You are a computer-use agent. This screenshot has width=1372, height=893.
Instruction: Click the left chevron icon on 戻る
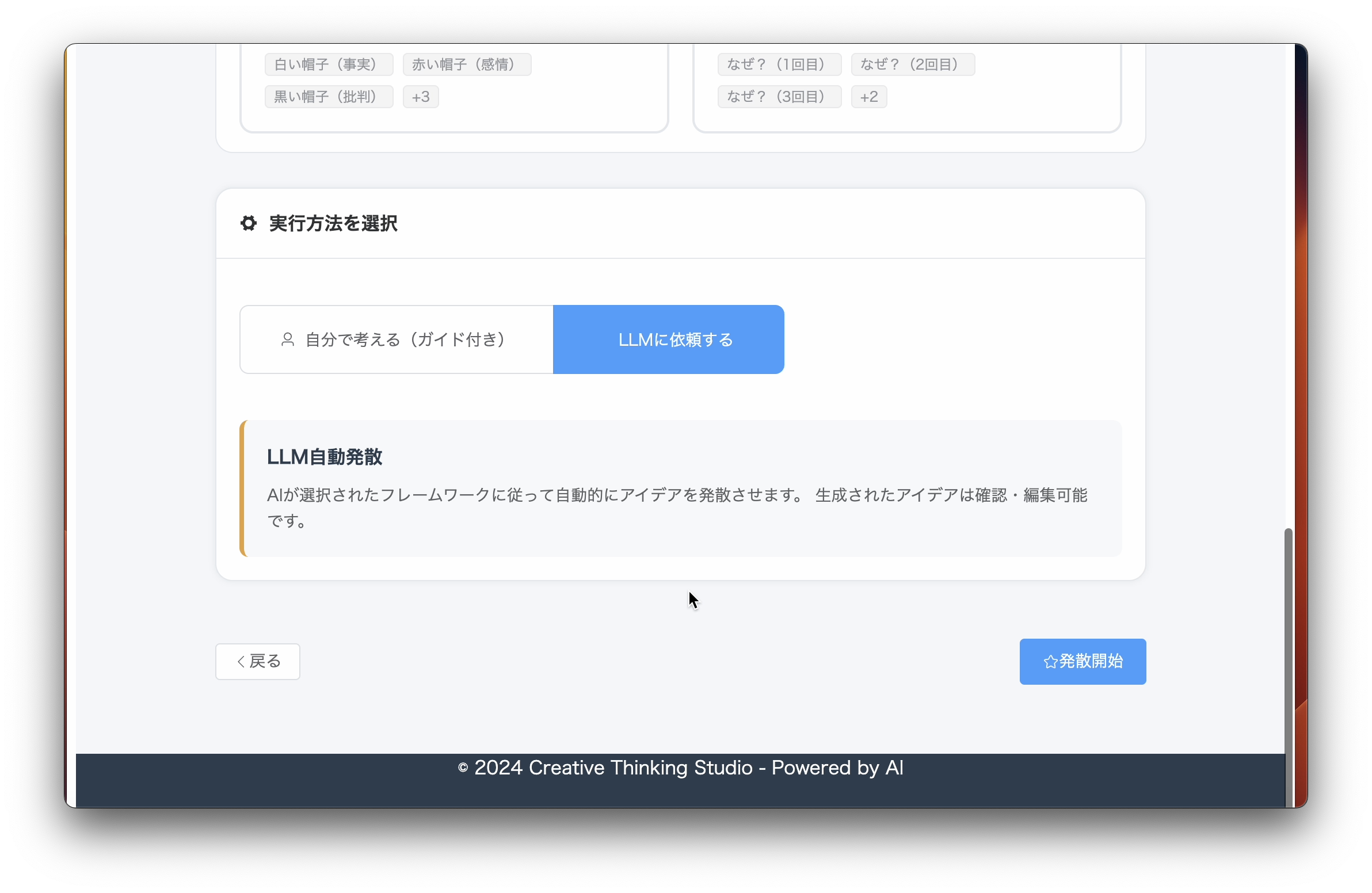(x=241, y=661)
